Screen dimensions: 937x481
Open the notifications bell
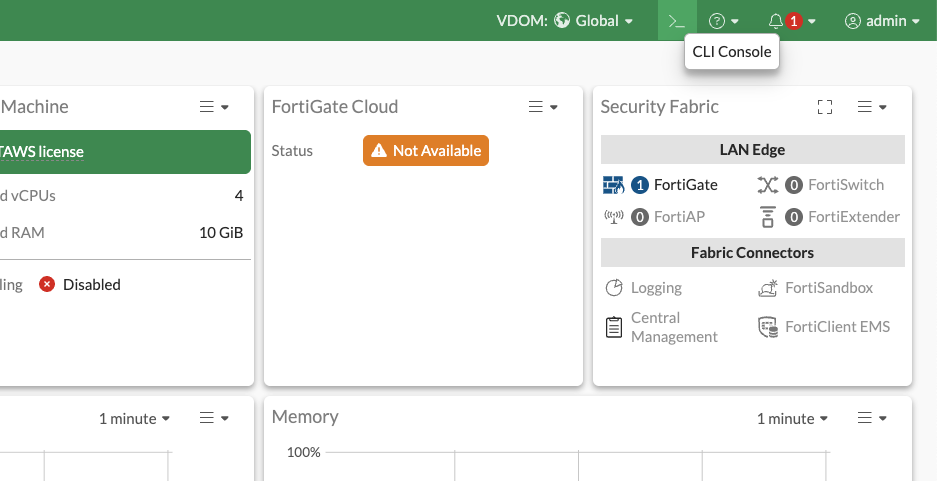coord(776,22)
